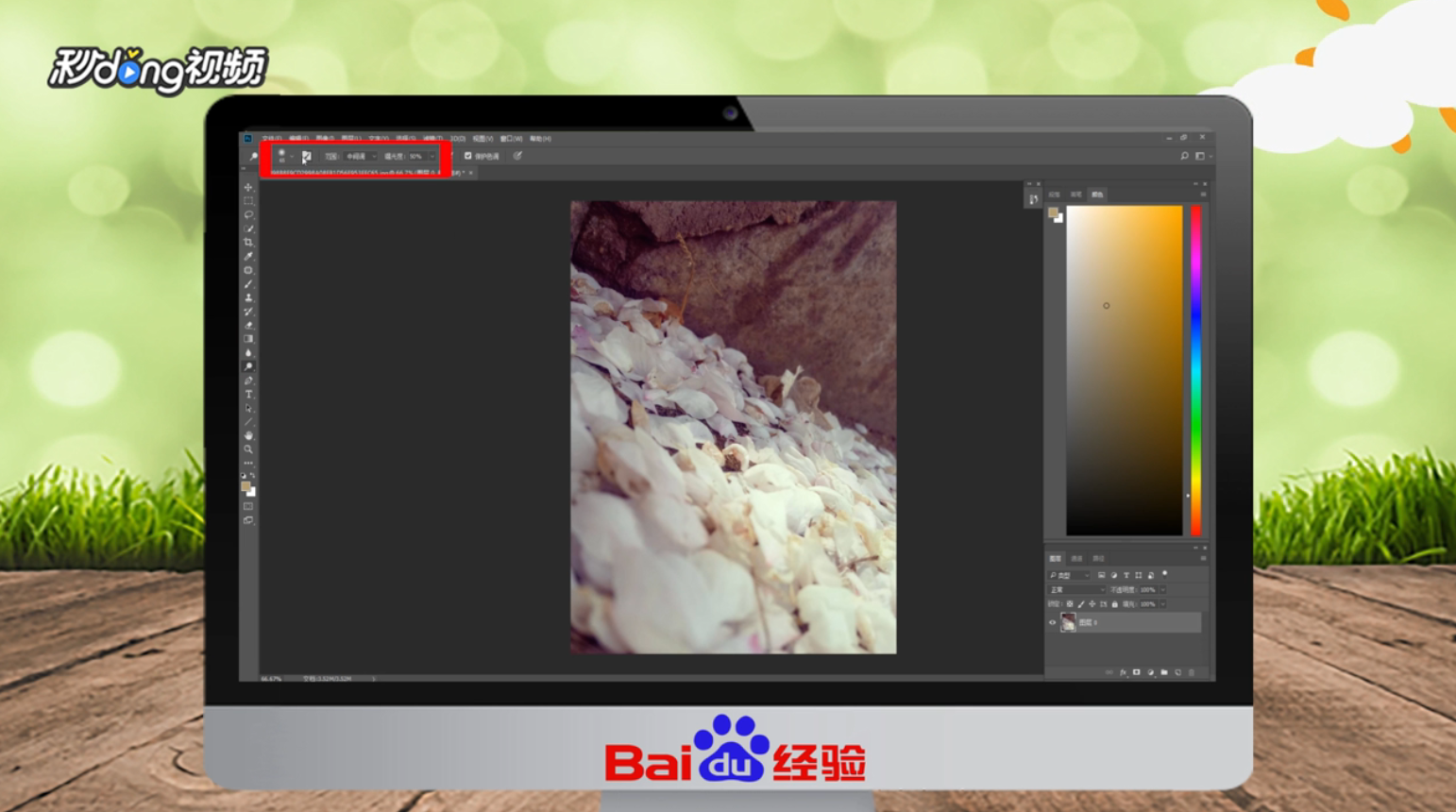Select the Horizontal Type tool

coord(248,395)
